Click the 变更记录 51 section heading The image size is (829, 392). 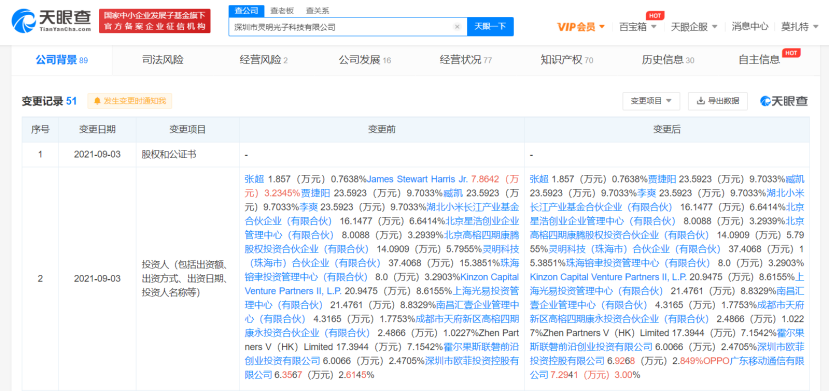(49, 101)
